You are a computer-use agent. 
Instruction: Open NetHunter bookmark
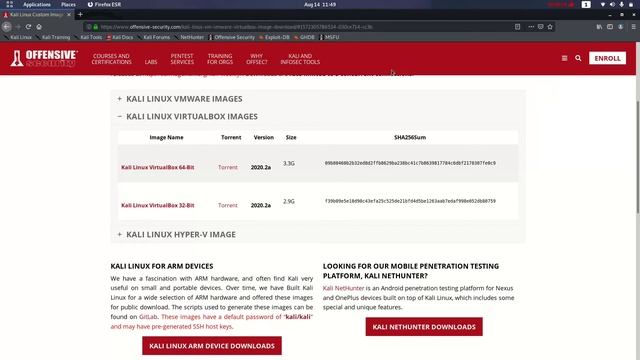pyautogui.click(x=189, y=37)
